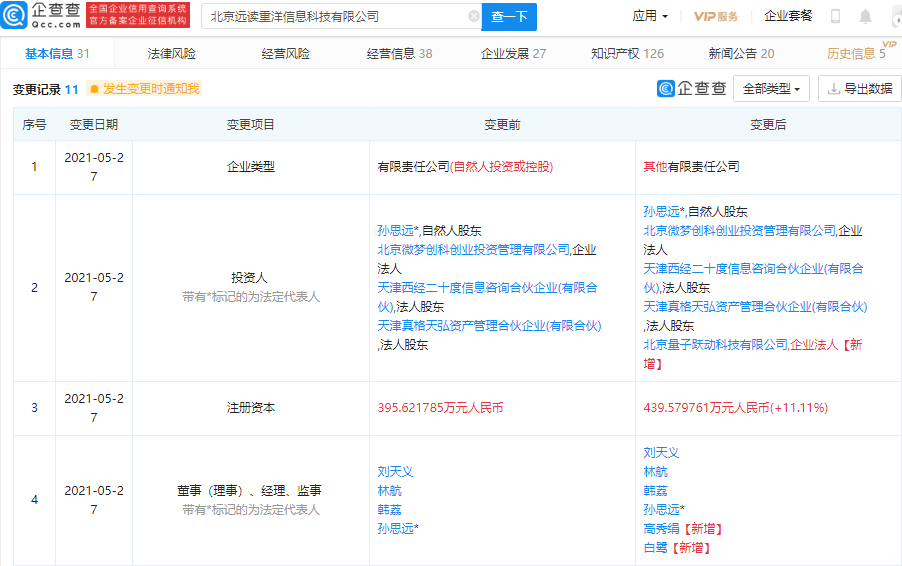Viewport: 902px width, 566px height.
Task: Click the 查一下 search button
Action: [x=509, y=17]
